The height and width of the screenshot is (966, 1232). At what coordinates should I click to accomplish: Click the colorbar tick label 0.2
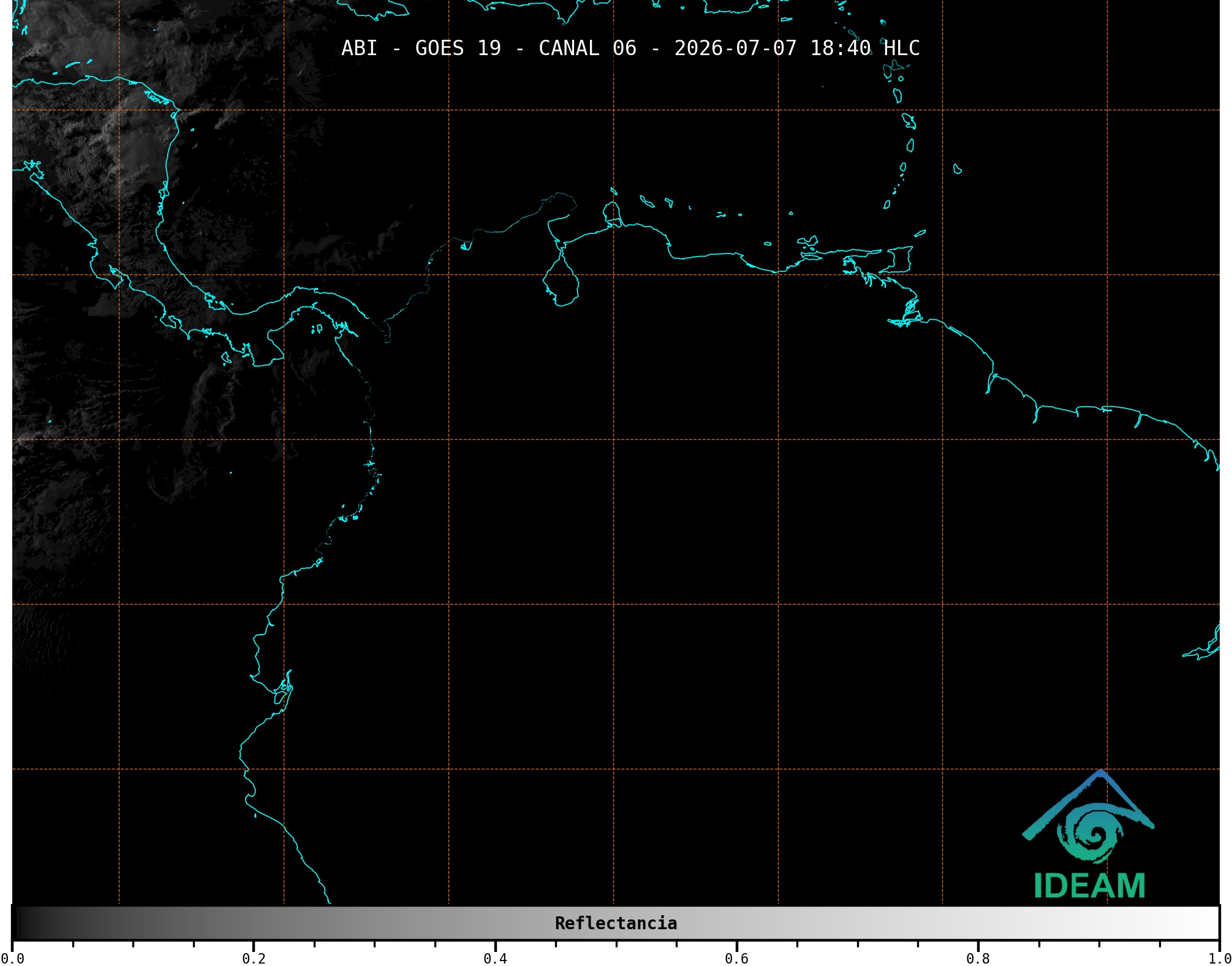(x=254, y=959)
